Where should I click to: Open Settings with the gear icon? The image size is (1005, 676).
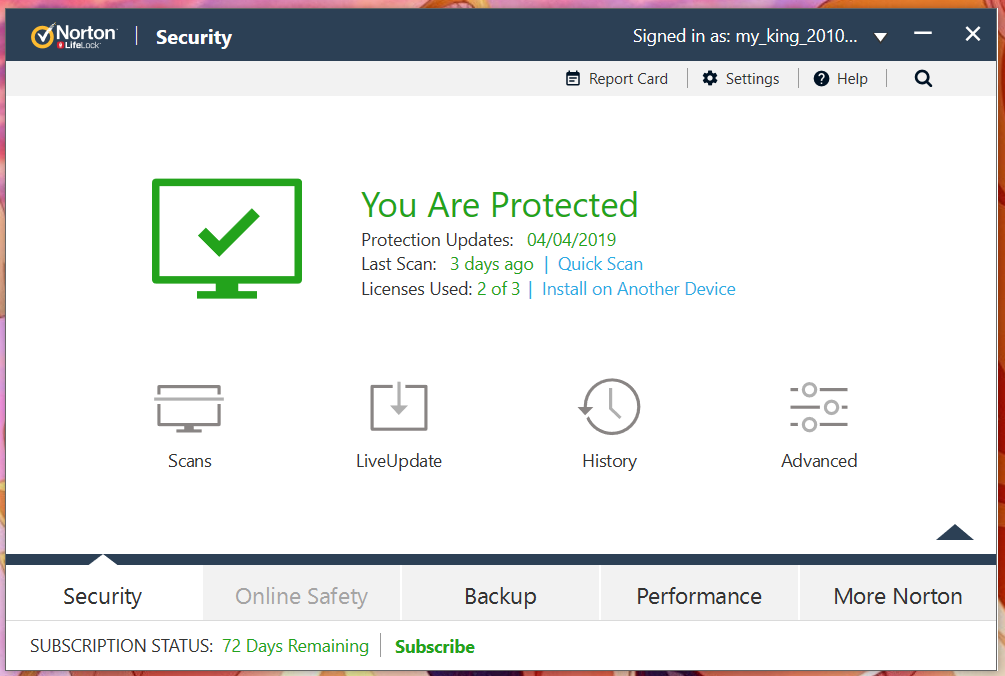coord(710,78)
